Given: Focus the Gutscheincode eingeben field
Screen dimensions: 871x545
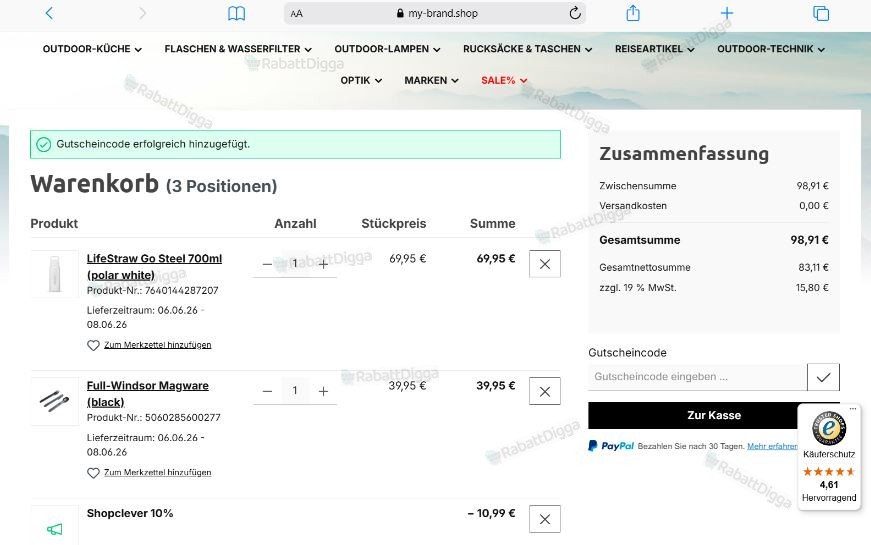Looking at the screenshot, I should point(697,377).
